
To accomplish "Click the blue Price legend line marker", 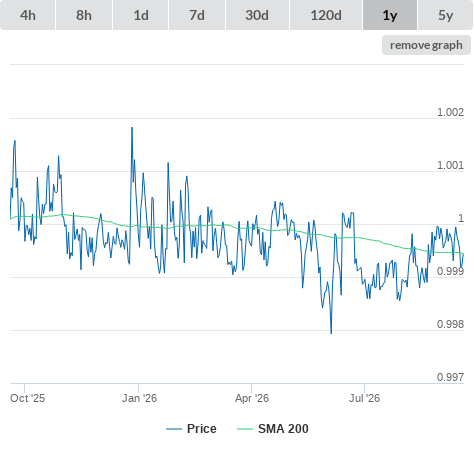I will point(174,429).
